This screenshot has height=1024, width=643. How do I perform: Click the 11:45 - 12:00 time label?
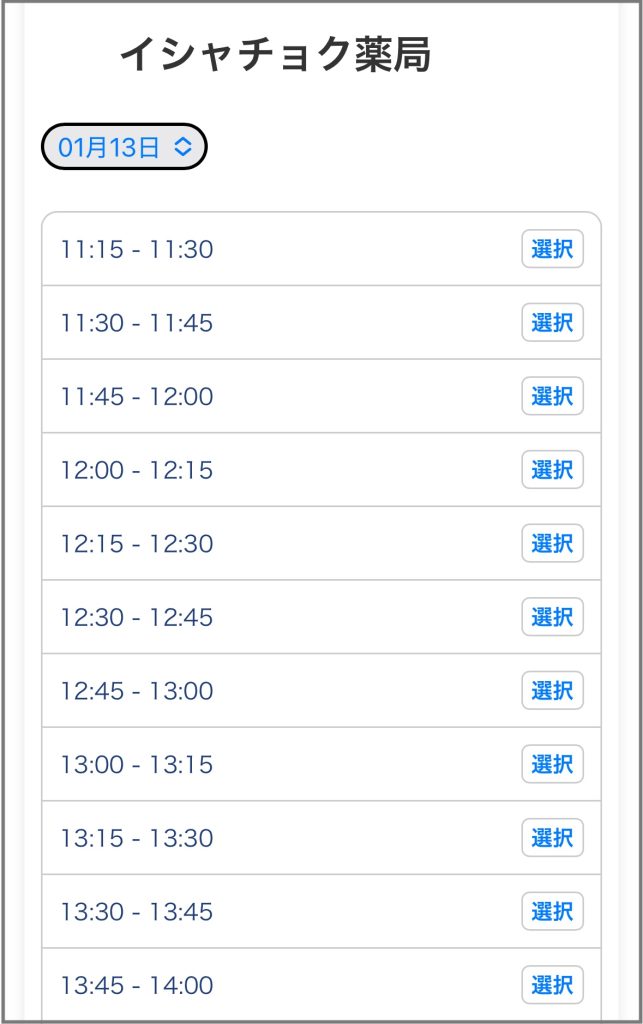[x=137, y=396]
